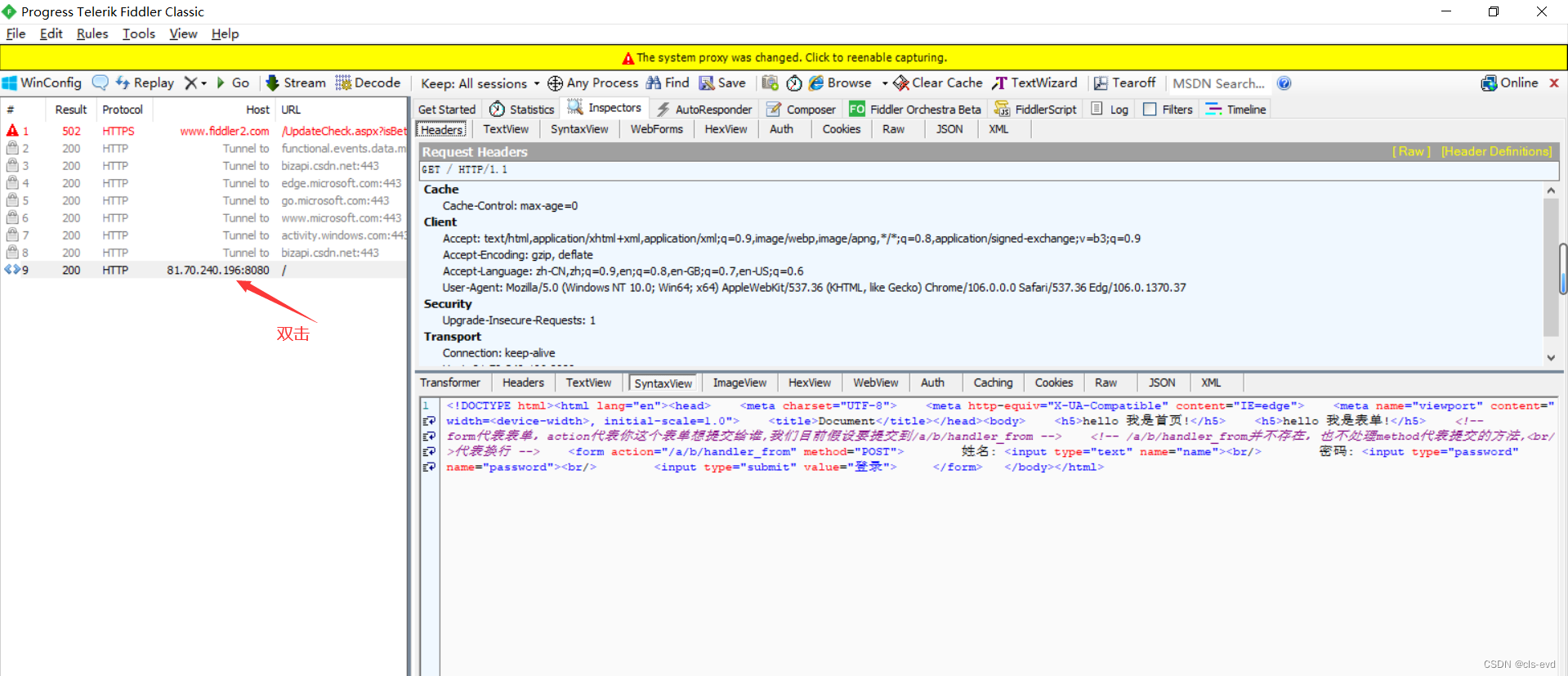Open the View menu
The image size is (1568, 676).
pos(183,34)
